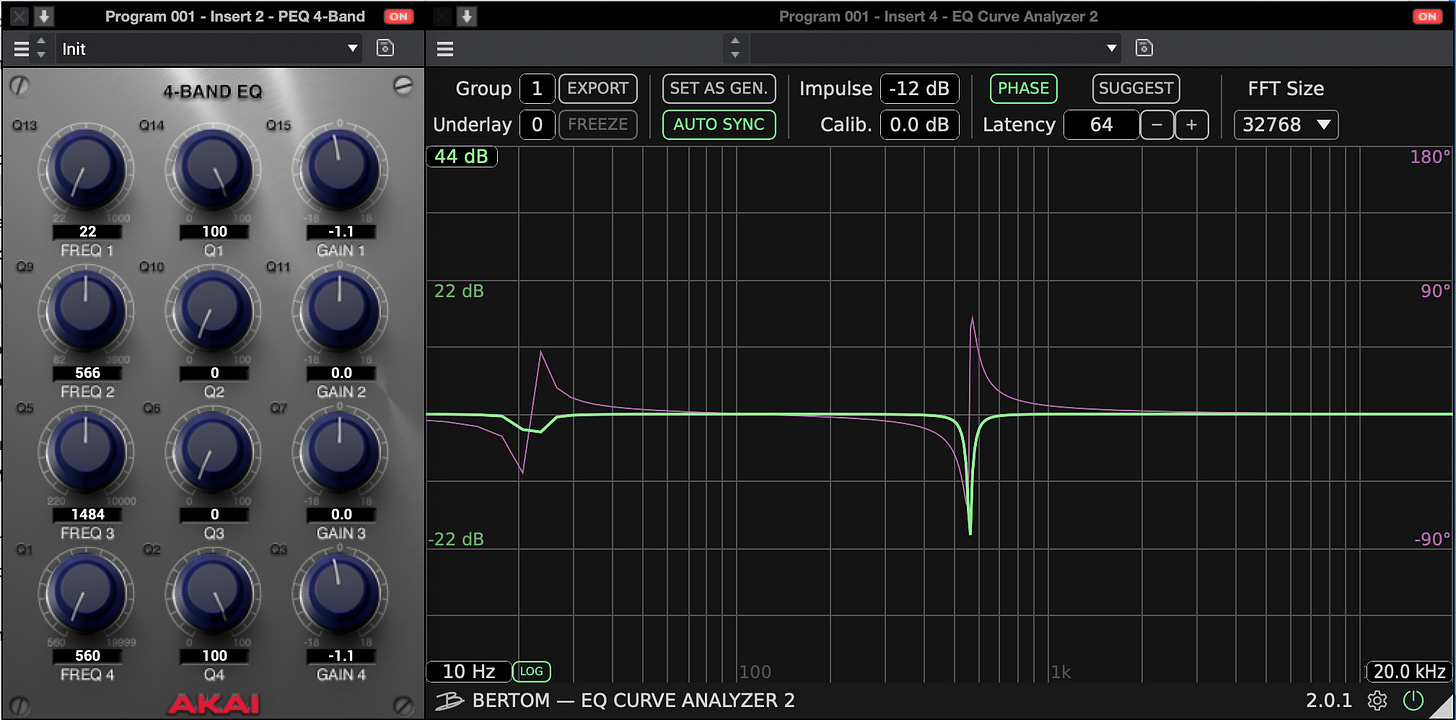Open Init preset dropdown in PEQ 4-Band
This screenshot has width=1456, height=720.
click(x=210, y=48)
